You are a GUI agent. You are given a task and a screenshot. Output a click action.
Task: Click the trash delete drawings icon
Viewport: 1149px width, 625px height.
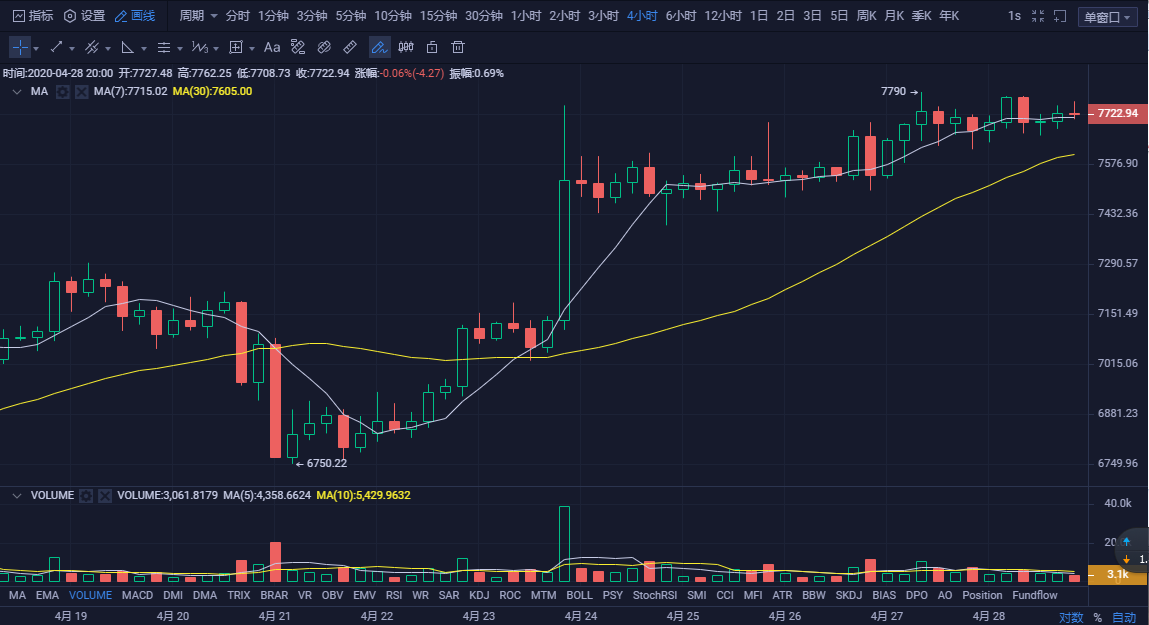tap(458, 47)
